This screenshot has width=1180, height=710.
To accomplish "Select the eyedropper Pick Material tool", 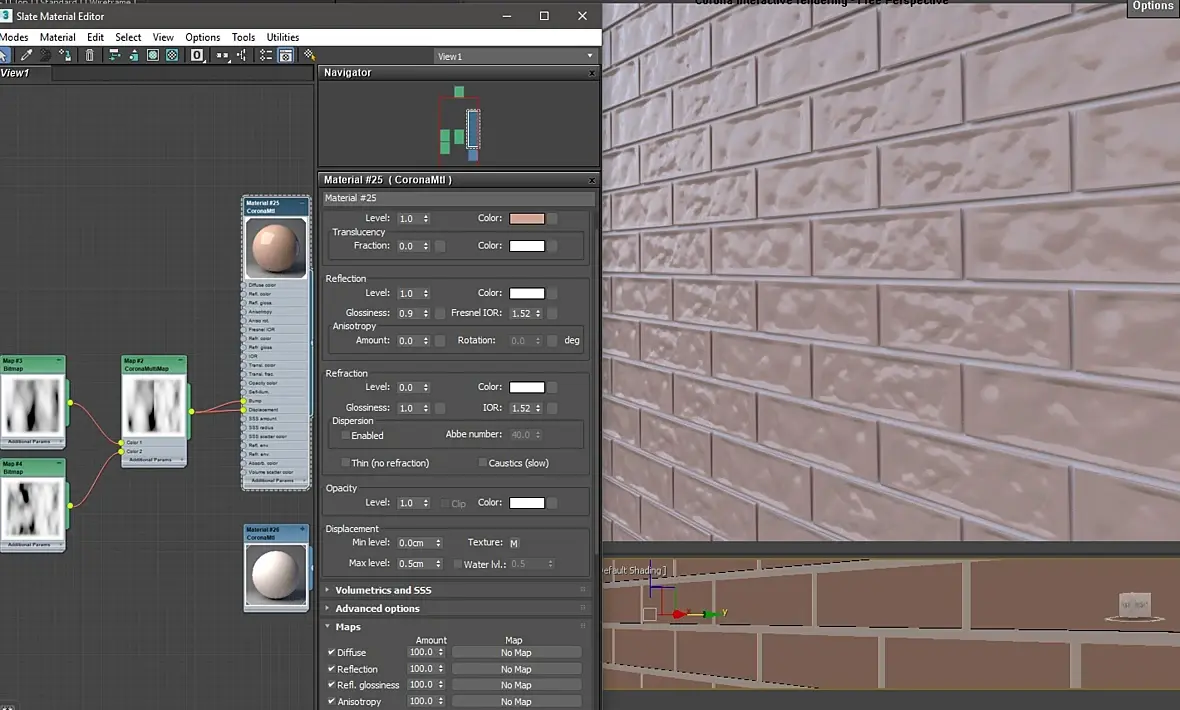I will (x=27, y=56).
